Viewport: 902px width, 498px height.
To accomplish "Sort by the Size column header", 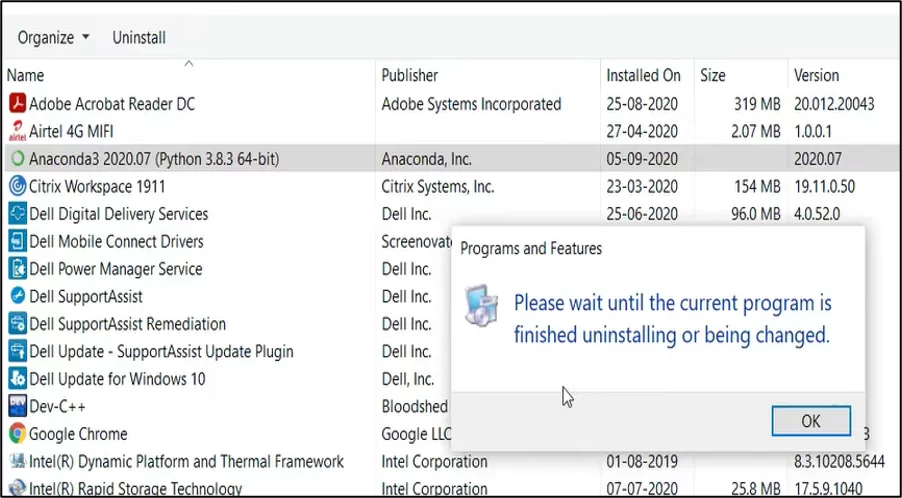I will point(713,75).
